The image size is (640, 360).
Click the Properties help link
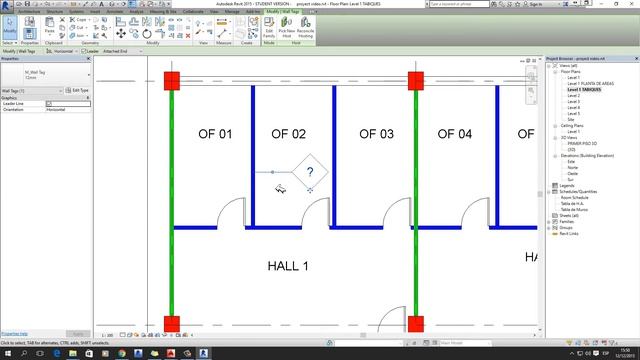tap(14, 334)
